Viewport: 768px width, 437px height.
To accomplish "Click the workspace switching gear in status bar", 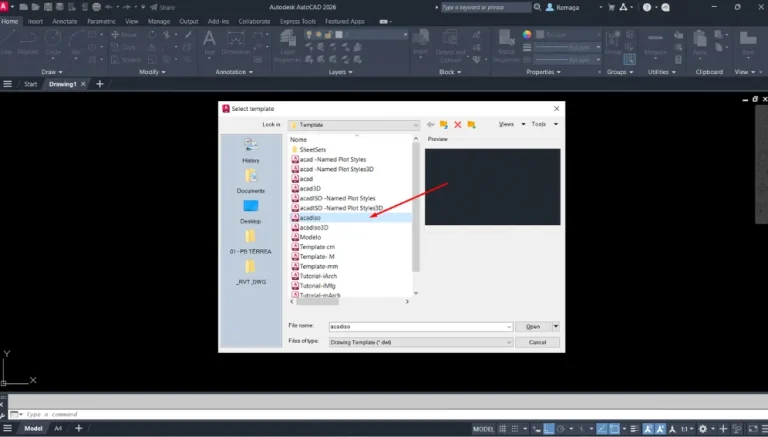I will [703, 429].
